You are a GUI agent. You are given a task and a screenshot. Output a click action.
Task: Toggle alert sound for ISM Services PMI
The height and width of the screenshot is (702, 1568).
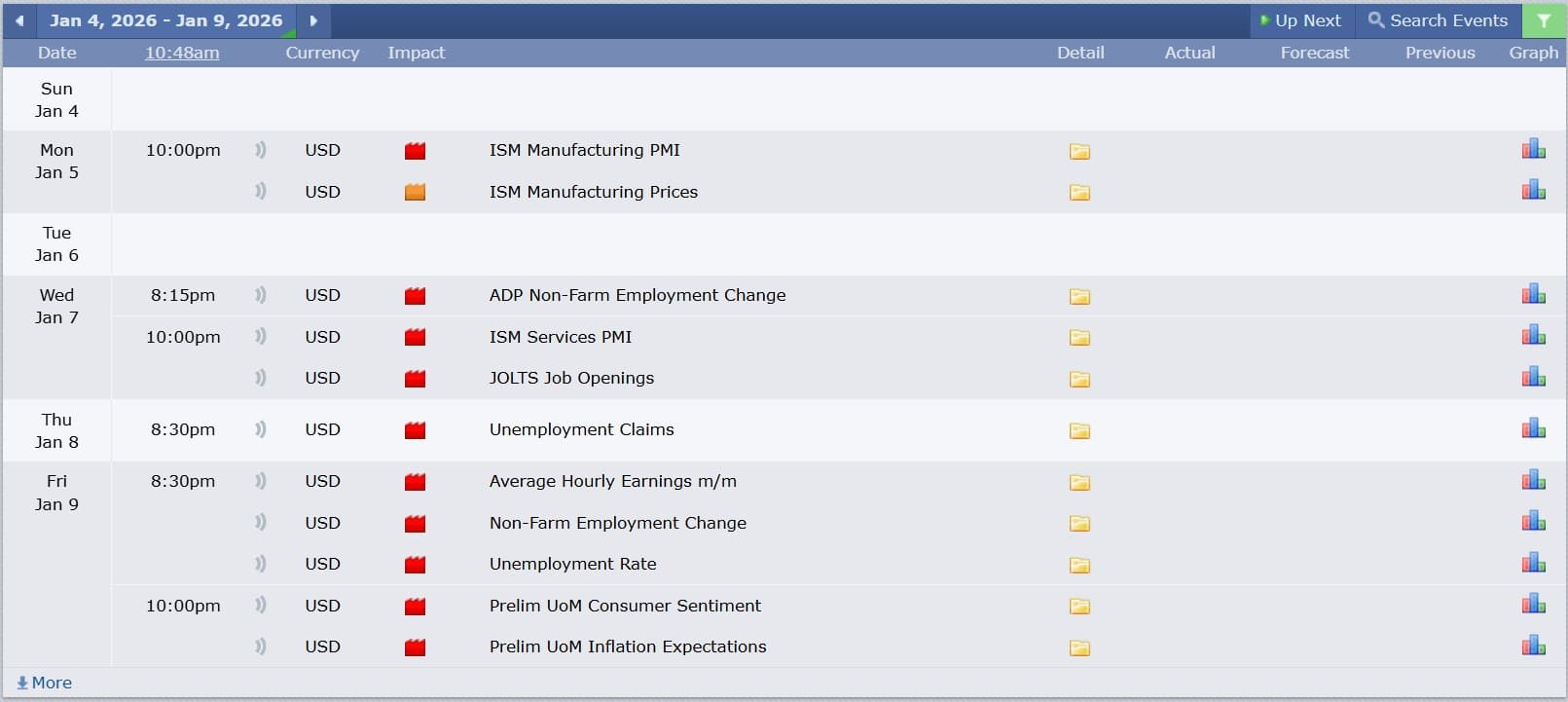point(260,337)
